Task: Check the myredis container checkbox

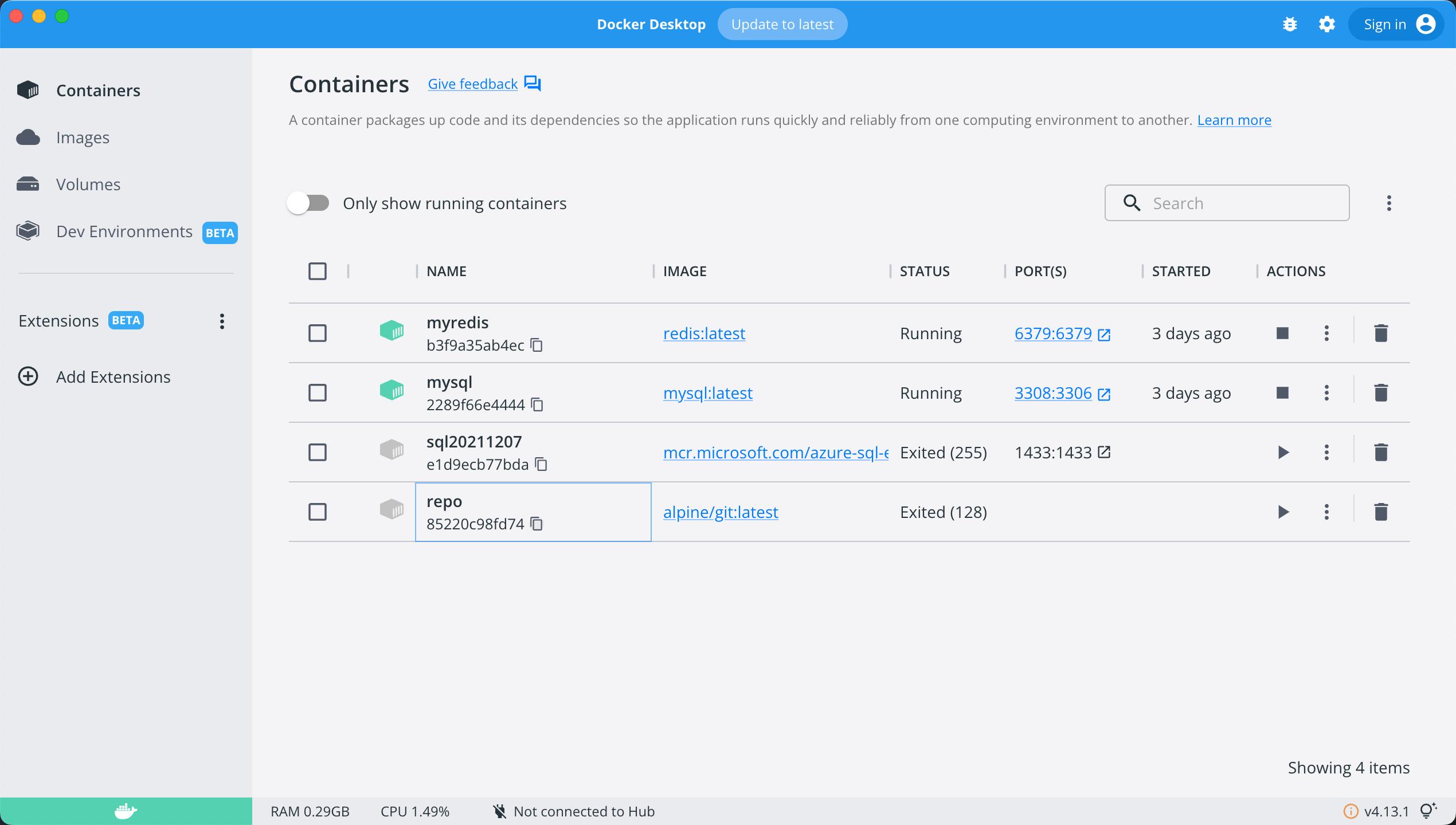Action: click(x=318, y=333)
